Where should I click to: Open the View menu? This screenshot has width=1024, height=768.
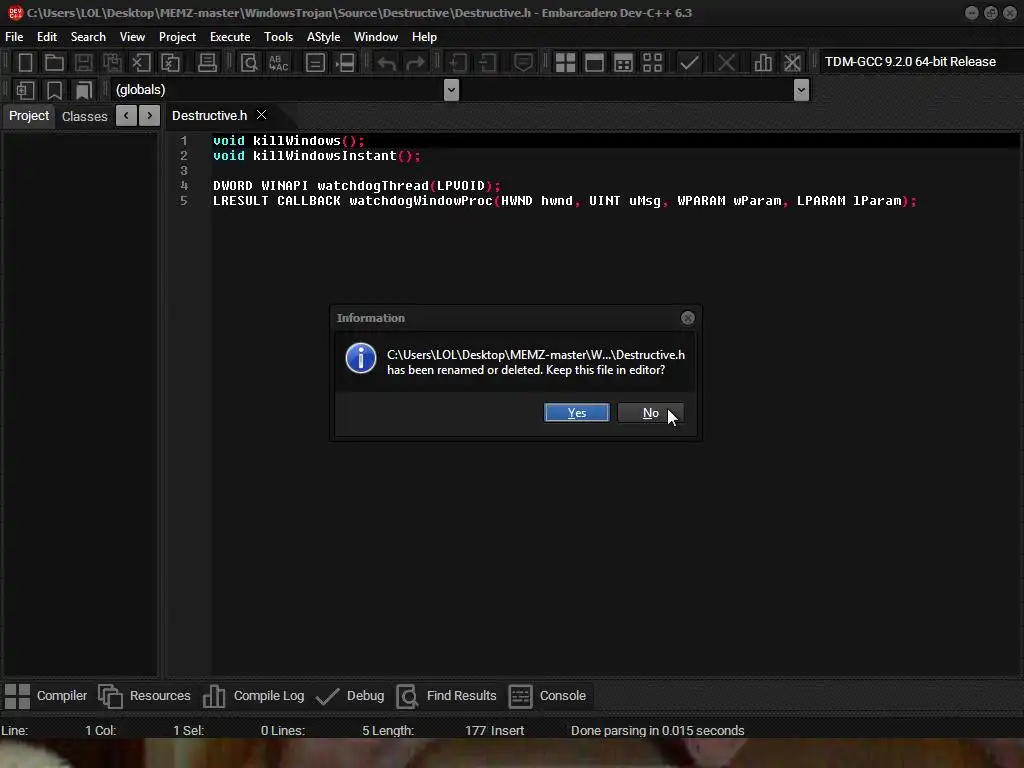[x=132, y=37]
